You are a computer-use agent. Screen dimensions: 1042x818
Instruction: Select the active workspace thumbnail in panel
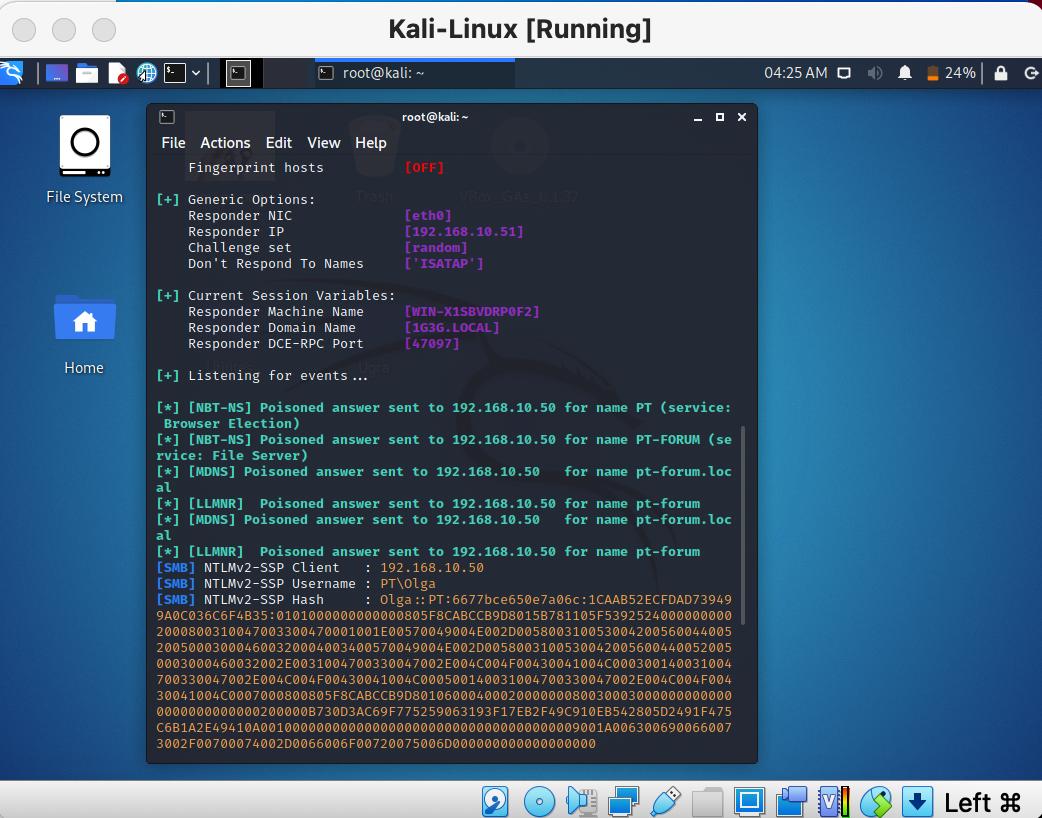(x=238, y=73)
